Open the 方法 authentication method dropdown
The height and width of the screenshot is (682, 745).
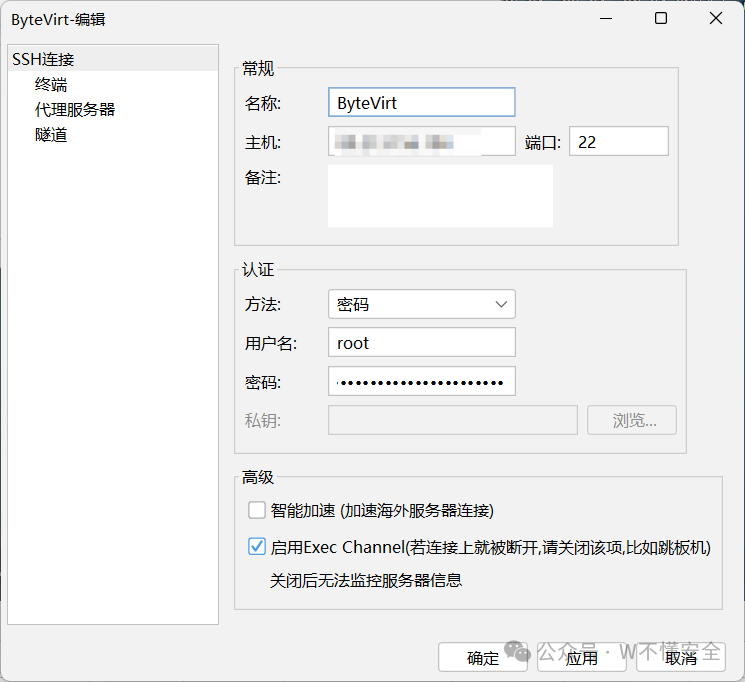421,304
